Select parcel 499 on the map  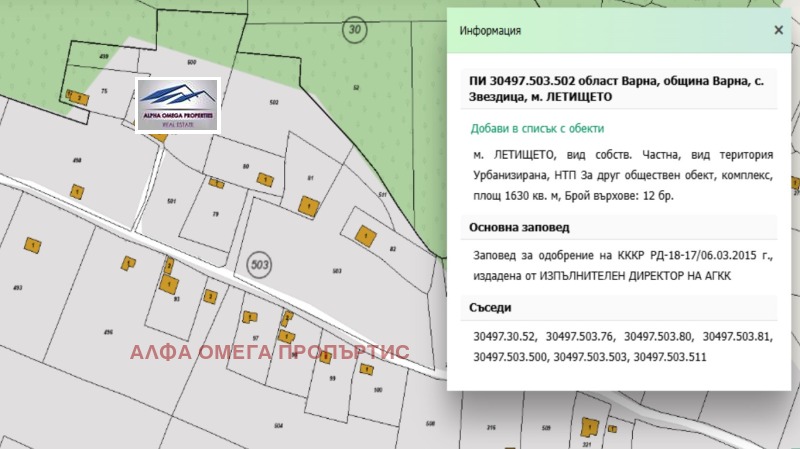(x=104, y=56)
